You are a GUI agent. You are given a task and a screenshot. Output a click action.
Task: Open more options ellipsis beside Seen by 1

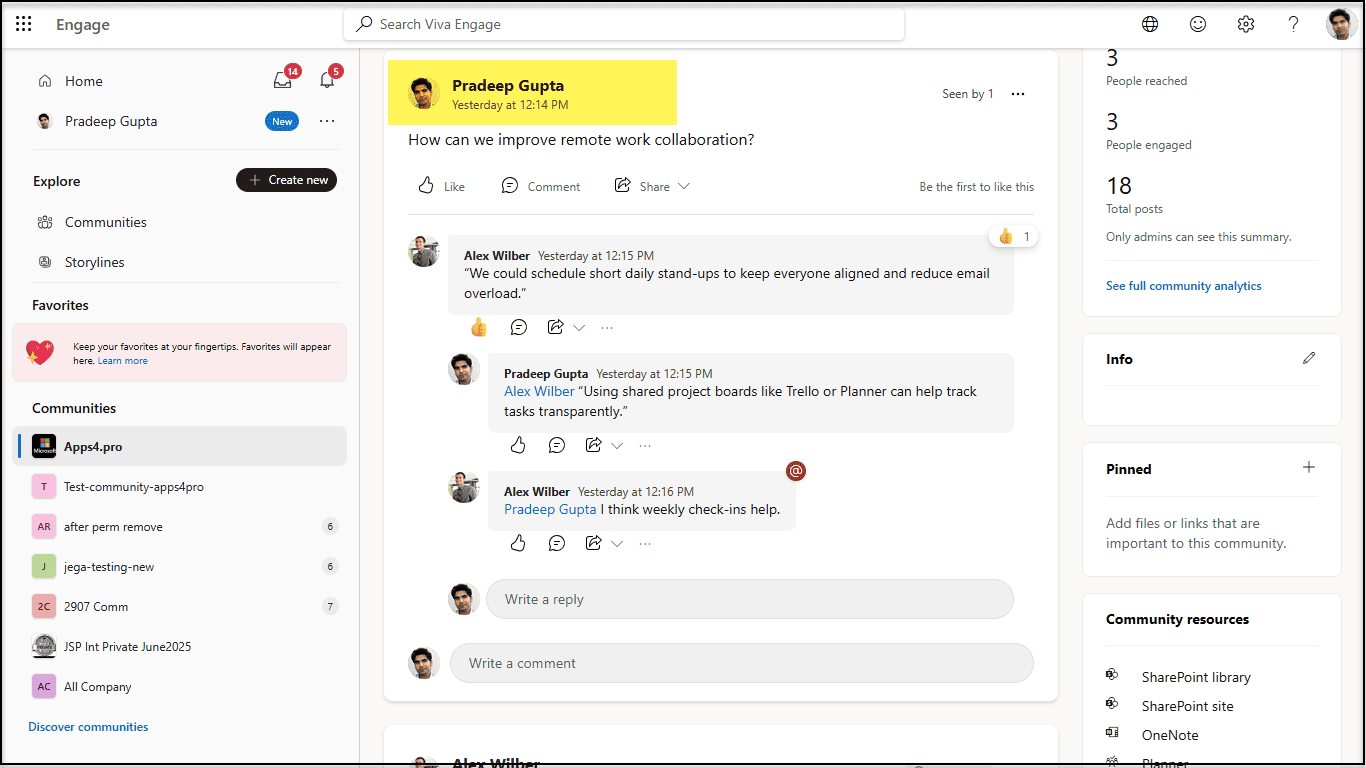(1018, 94)
